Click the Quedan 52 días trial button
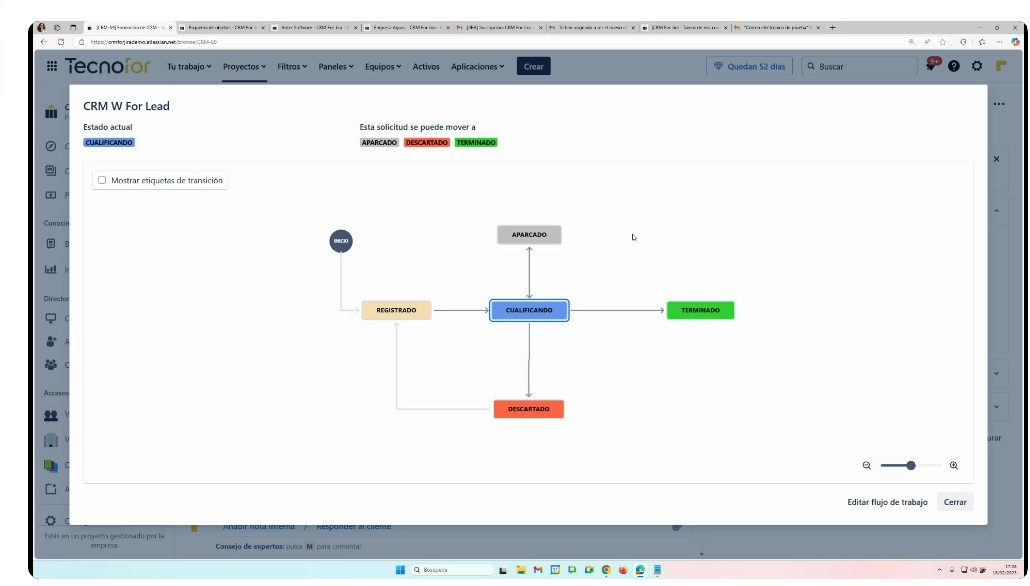The image size is (1030, 586). coord(750,66)
